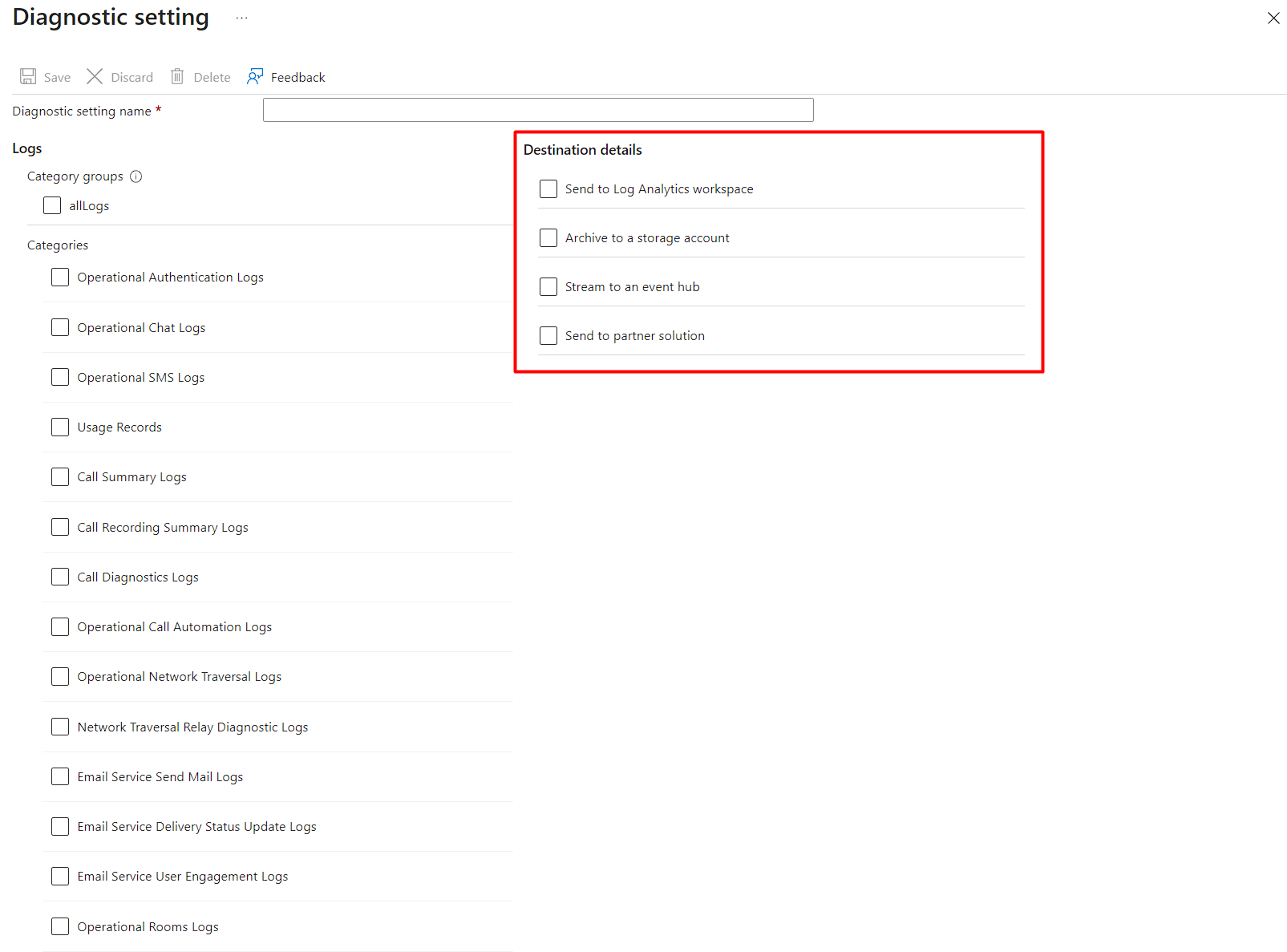The width and height of the screenshot is (1287, 952).
Task: Check Operational Rooms Logs
Action: coord(59,926)
